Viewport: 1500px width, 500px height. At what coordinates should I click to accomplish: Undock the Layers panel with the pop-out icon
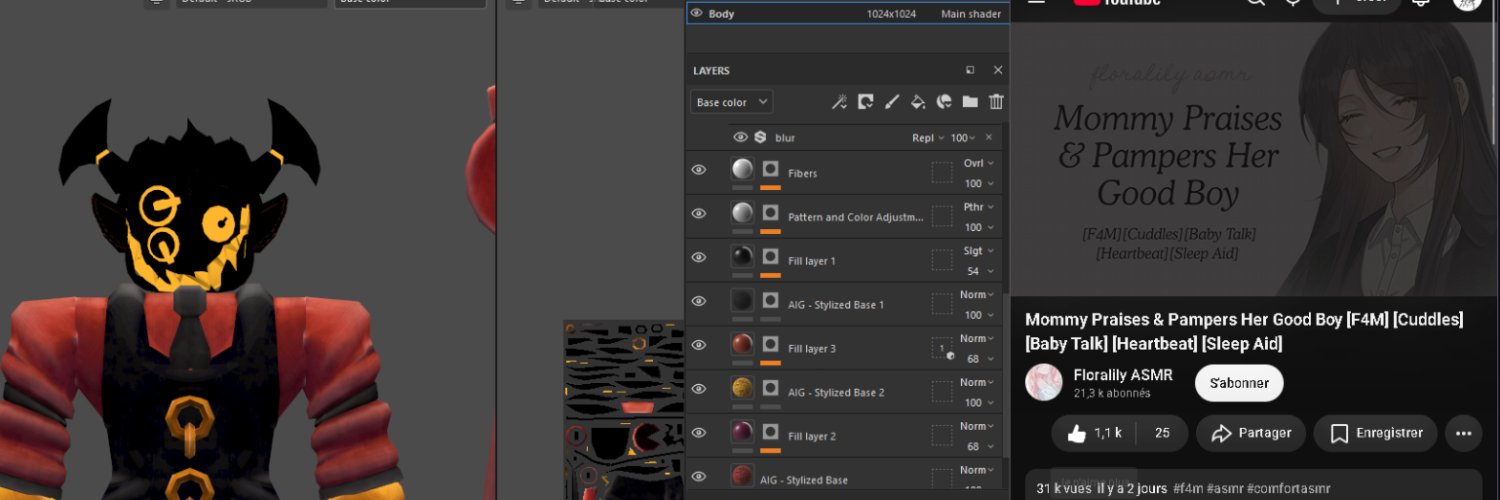970,70
